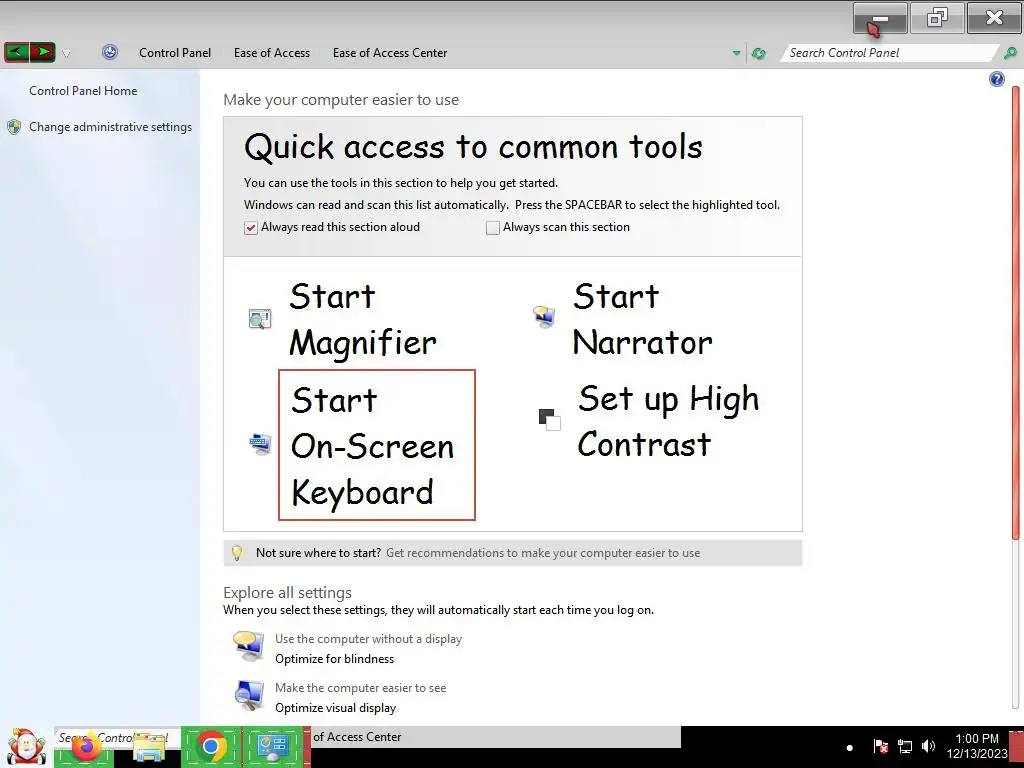
Task: Click Set up High Contrast text
Action: (x=669, y=421)
